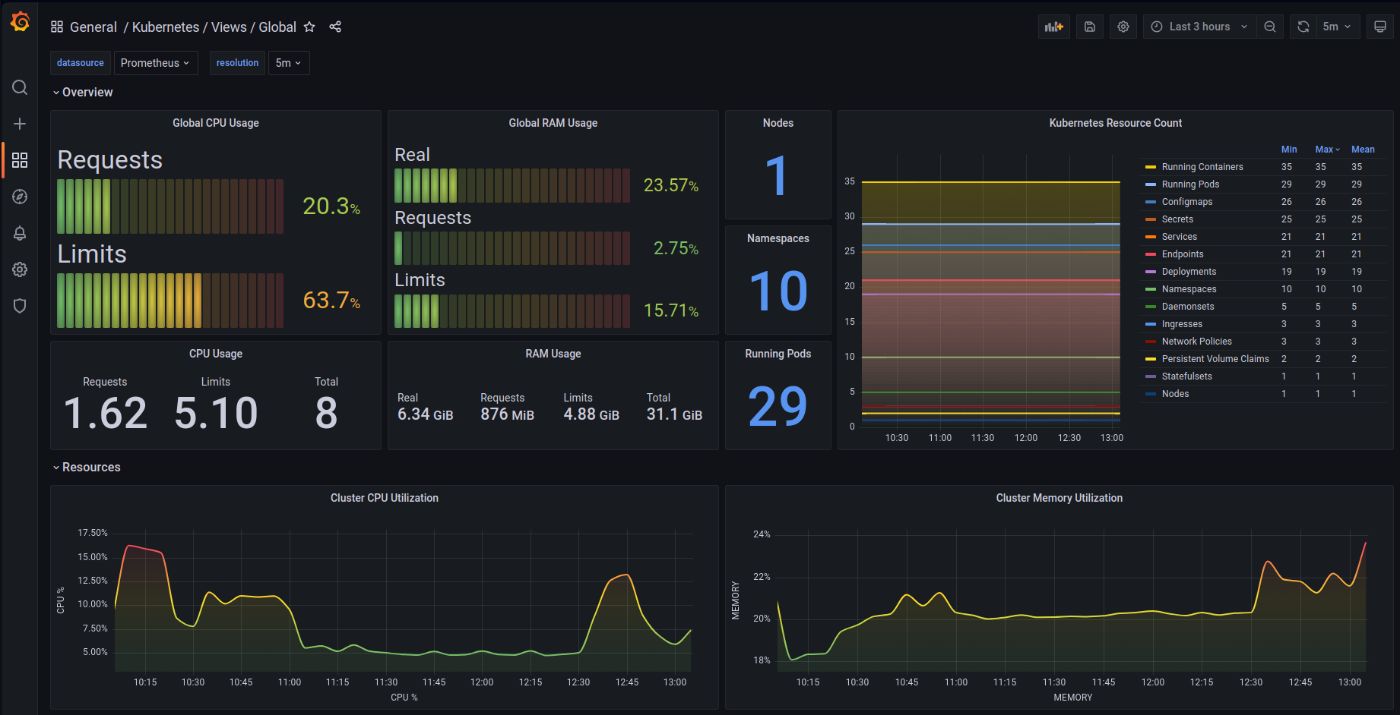Open the Last 3 hours time picker
Screen dimensions: 1400x715
click(1197, 26)
